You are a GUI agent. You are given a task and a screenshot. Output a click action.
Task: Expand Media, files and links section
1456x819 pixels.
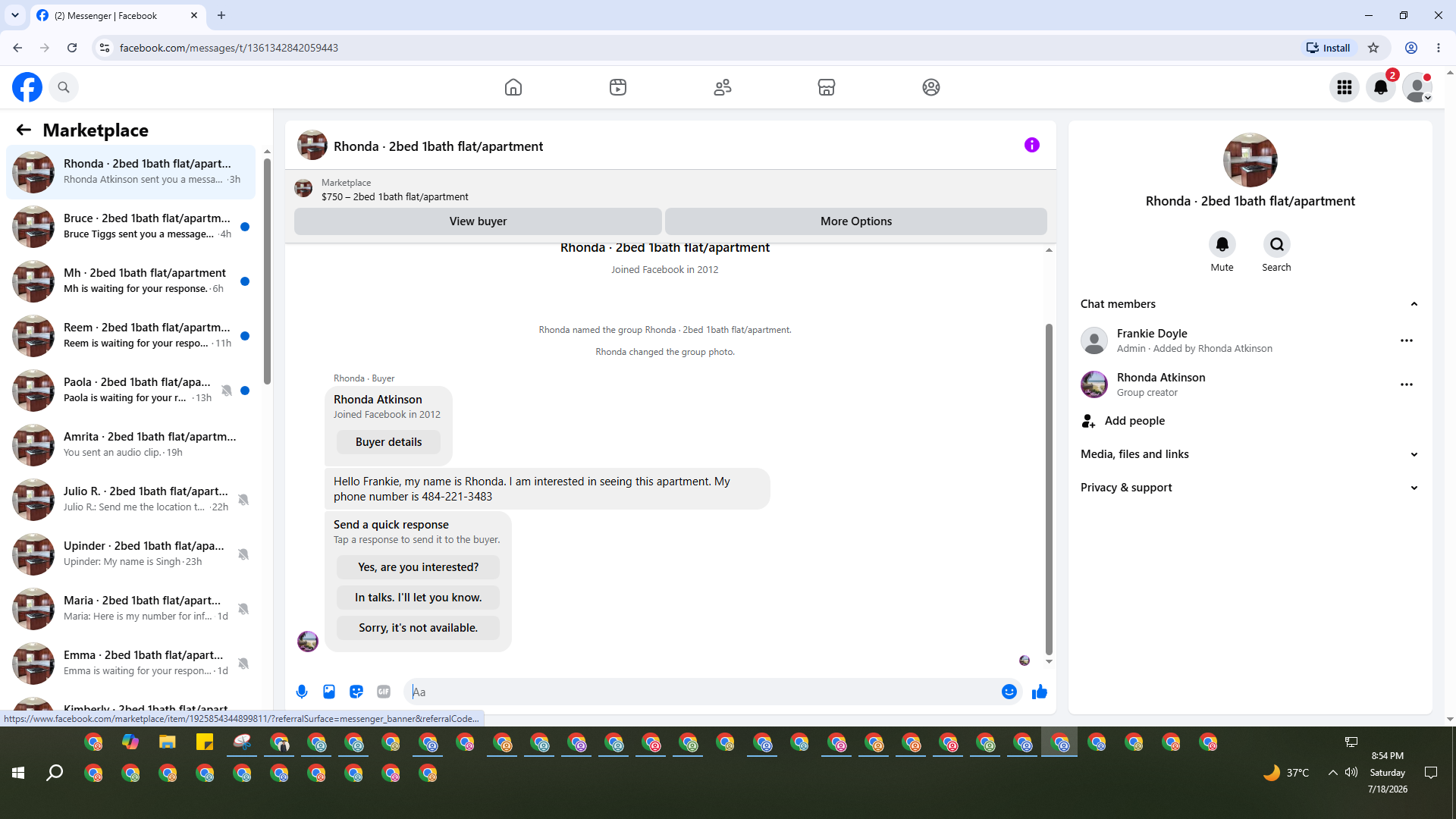(1250, 454)
